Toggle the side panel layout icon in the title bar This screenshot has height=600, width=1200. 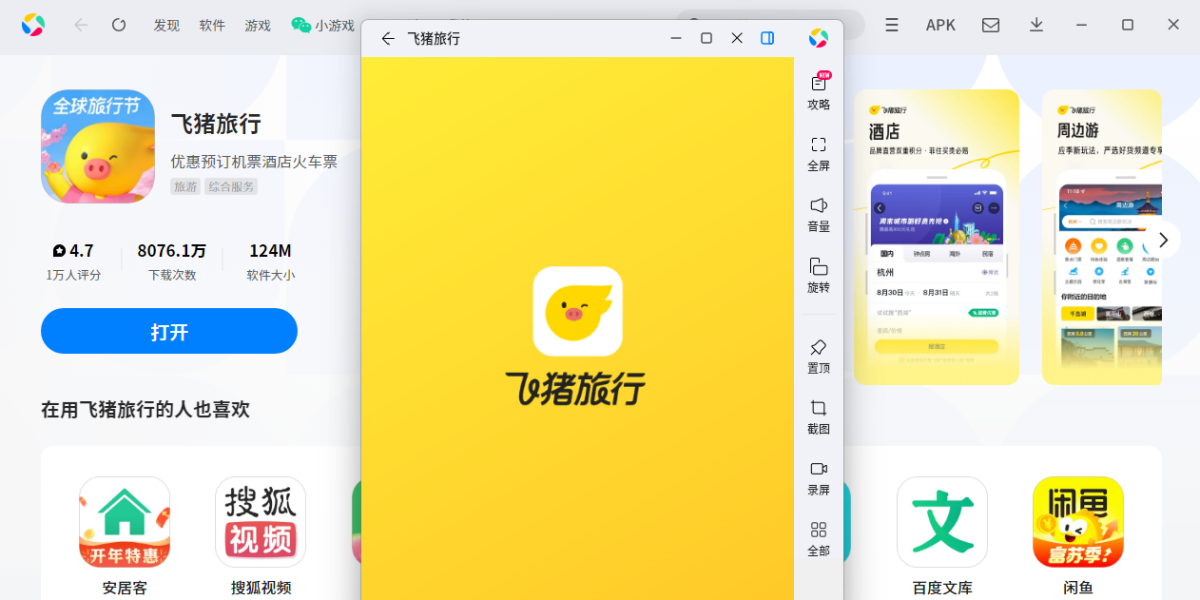(x=767, y=38)
